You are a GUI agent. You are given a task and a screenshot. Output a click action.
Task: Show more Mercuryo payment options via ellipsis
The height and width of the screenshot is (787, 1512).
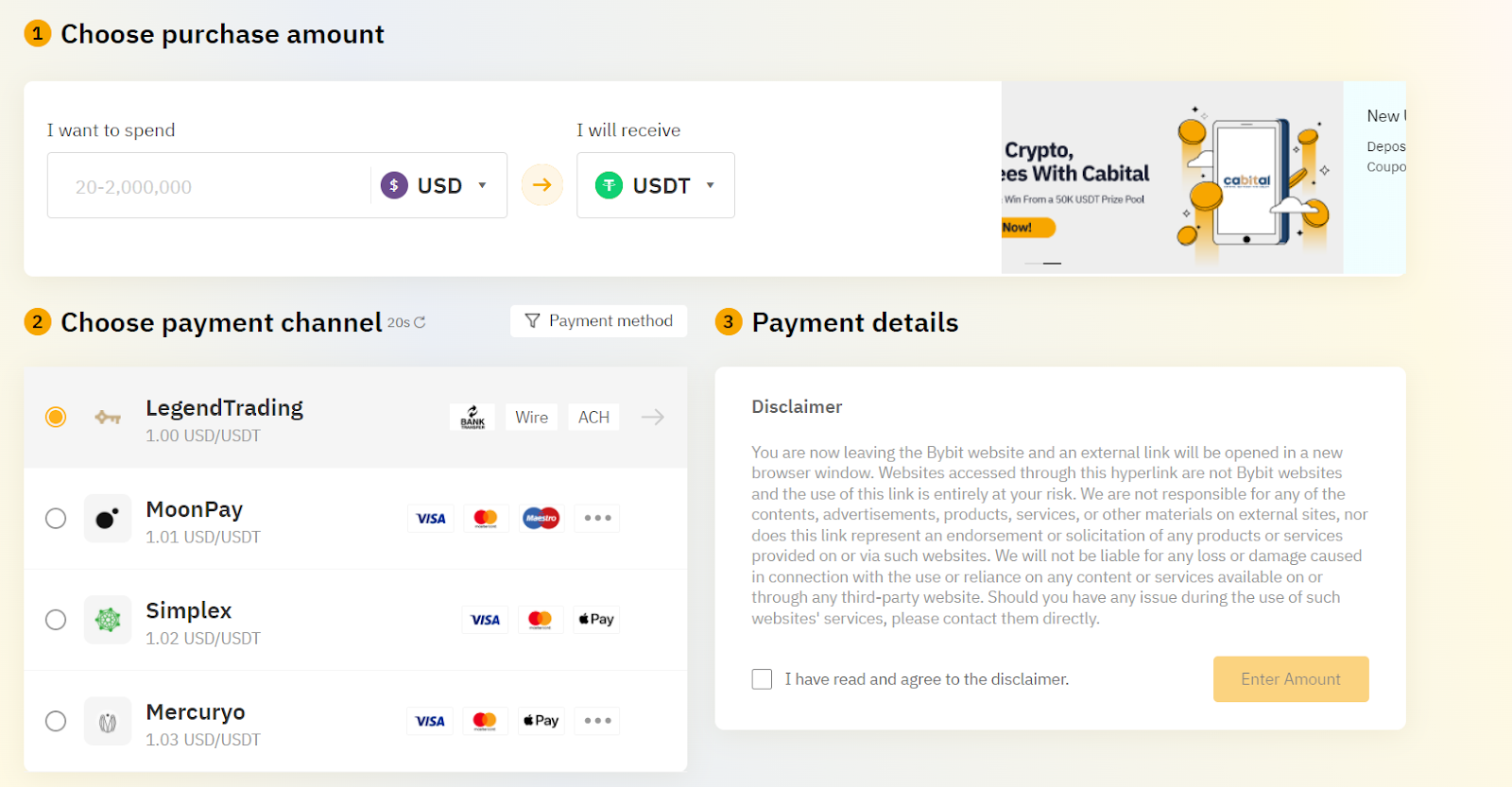pyautogui.click(x=597, y=721)
